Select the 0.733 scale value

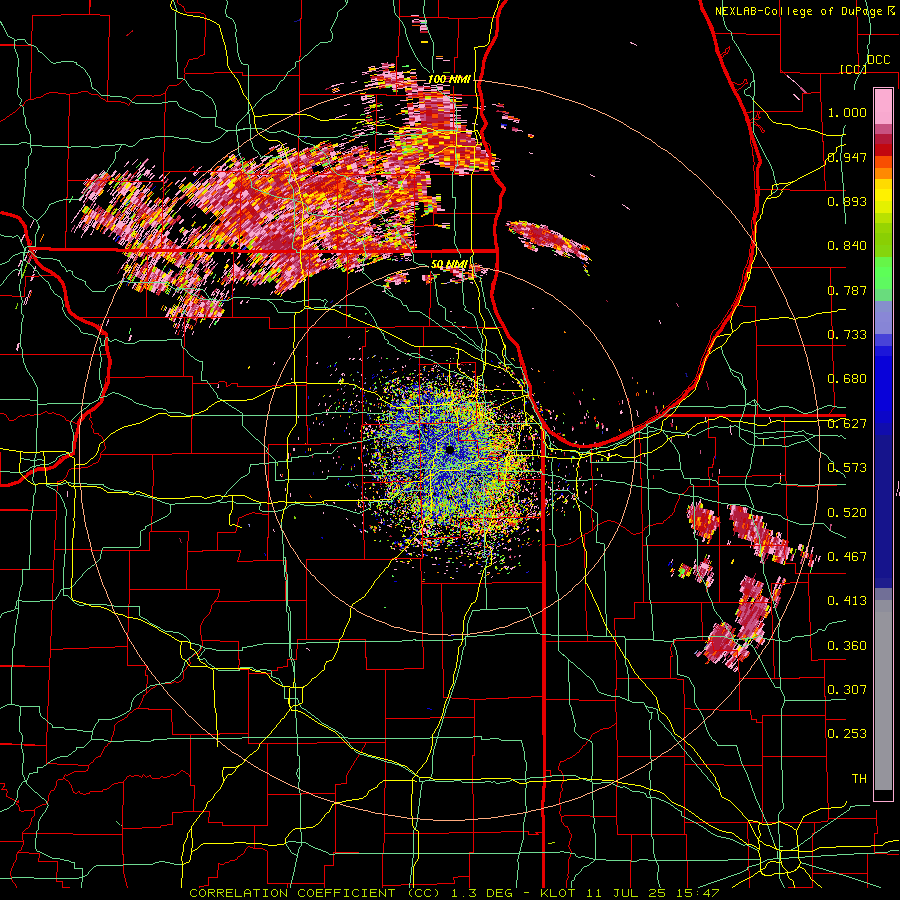847,335
